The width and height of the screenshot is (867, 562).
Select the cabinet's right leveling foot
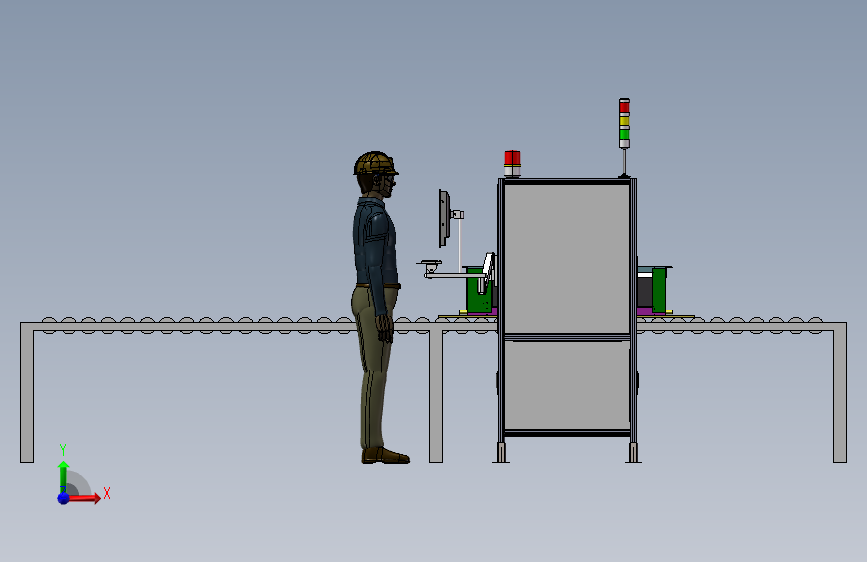click(x=634, y=452)
